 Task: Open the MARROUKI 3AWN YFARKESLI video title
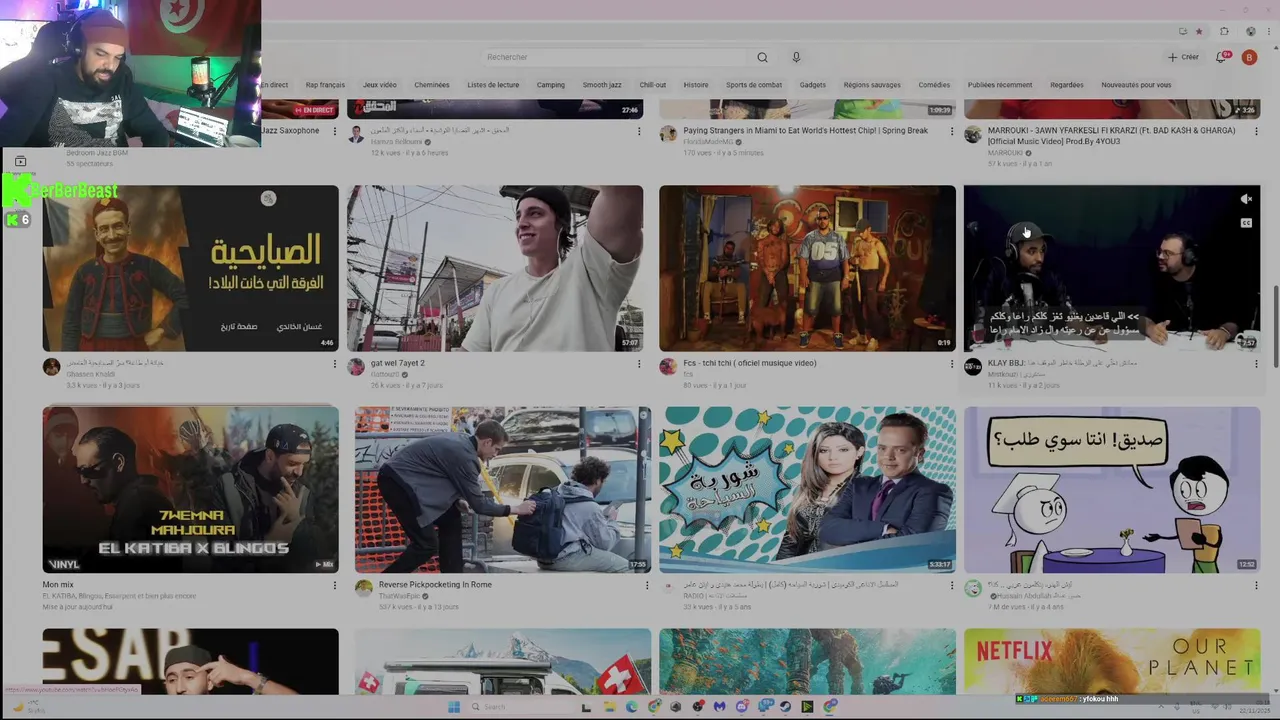[x=1111, y=135]
